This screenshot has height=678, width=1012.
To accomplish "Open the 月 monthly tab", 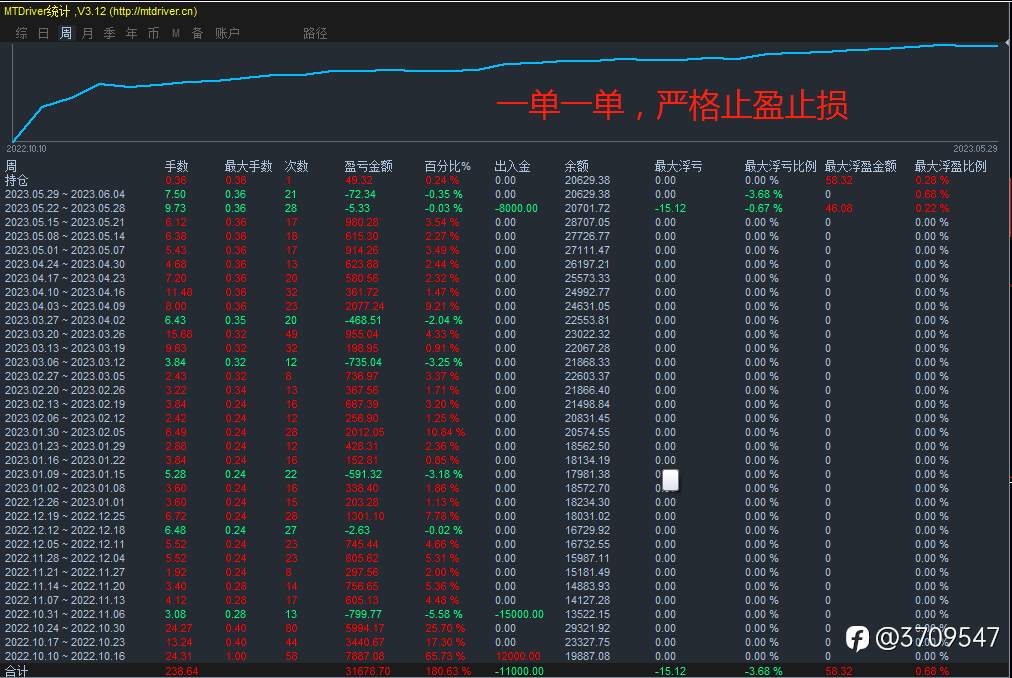I will point(88,33).
